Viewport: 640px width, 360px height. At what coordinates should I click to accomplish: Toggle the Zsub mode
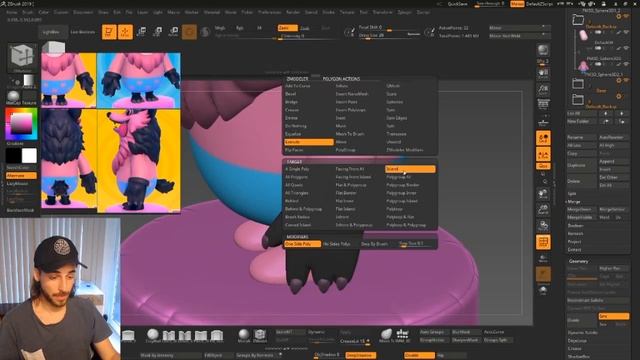click(x=305, y=28)
